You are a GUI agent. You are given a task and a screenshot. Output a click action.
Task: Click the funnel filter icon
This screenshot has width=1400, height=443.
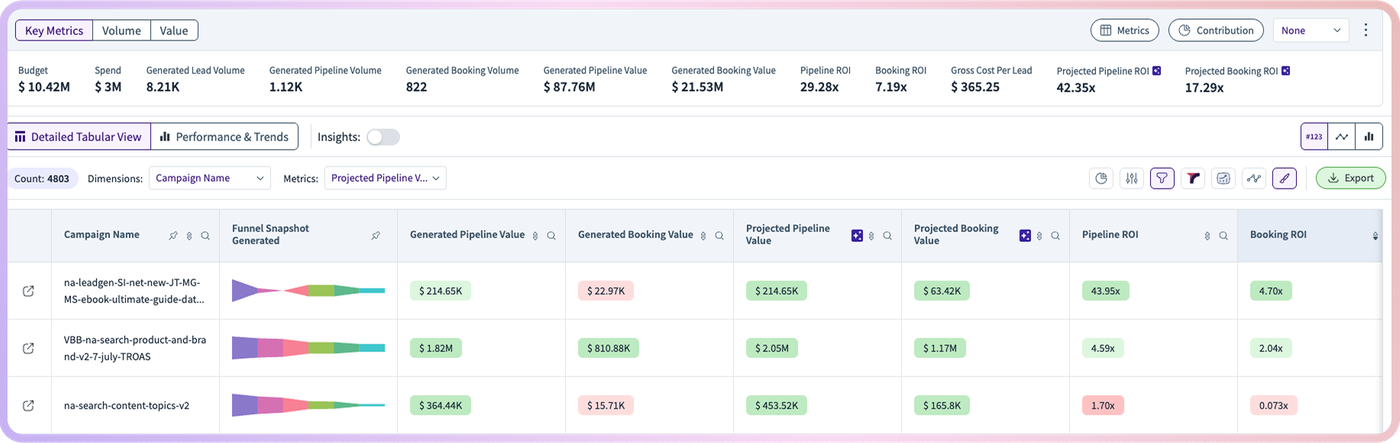pyautogui.click(x=1162, y=179)
